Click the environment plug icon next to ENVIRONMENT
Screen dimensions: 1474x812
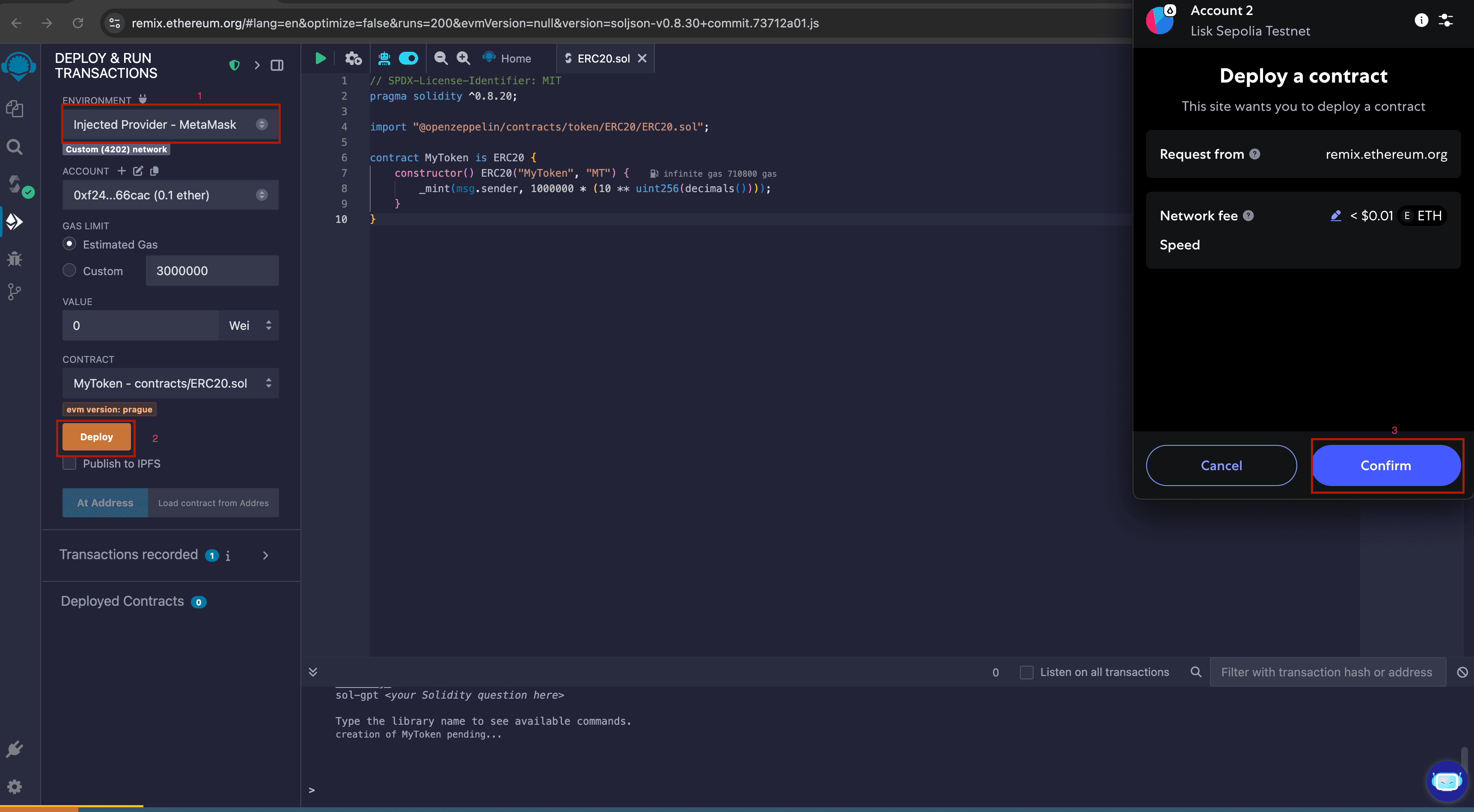pos(143,99)
